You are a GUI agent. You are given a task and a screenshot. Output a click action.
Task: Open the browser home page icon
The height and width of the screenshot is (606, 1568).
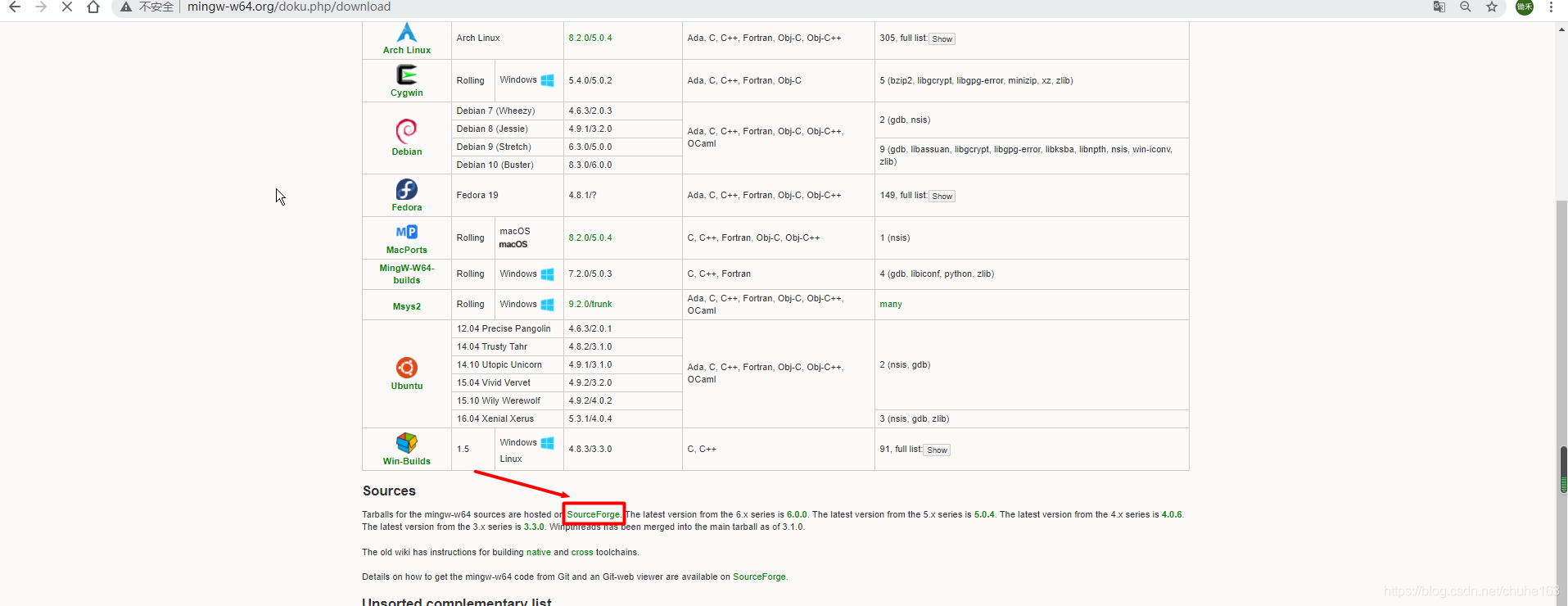click(x=93, y=7)
